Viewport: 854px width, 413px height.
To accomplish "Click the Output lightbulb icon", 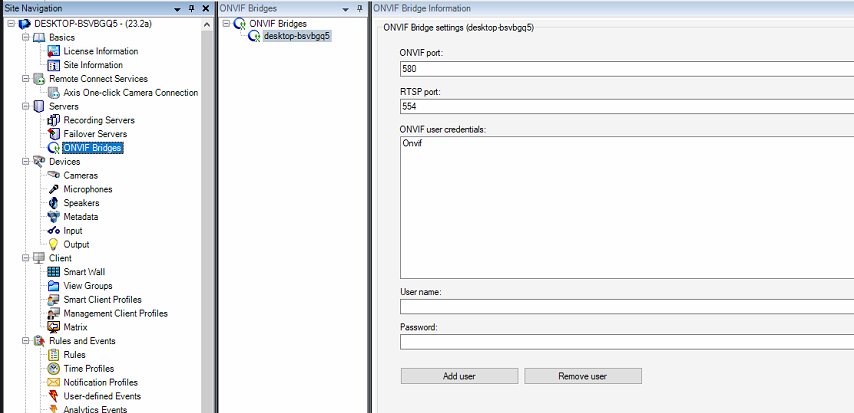I will pos(54,244).
